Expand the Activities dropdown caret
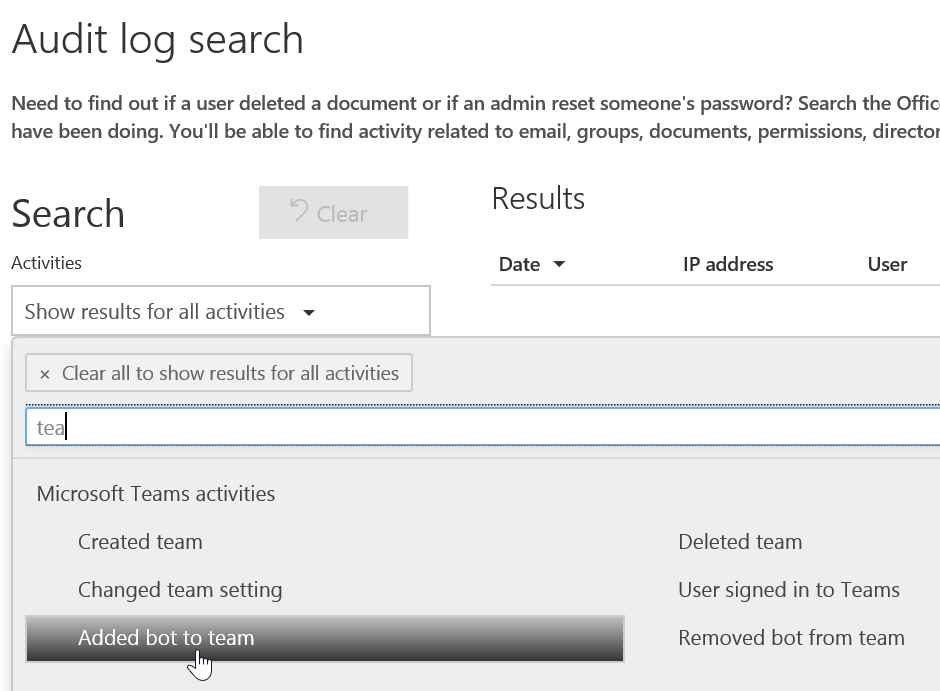This screenshot has height=691, width=940. pos(309,312)
